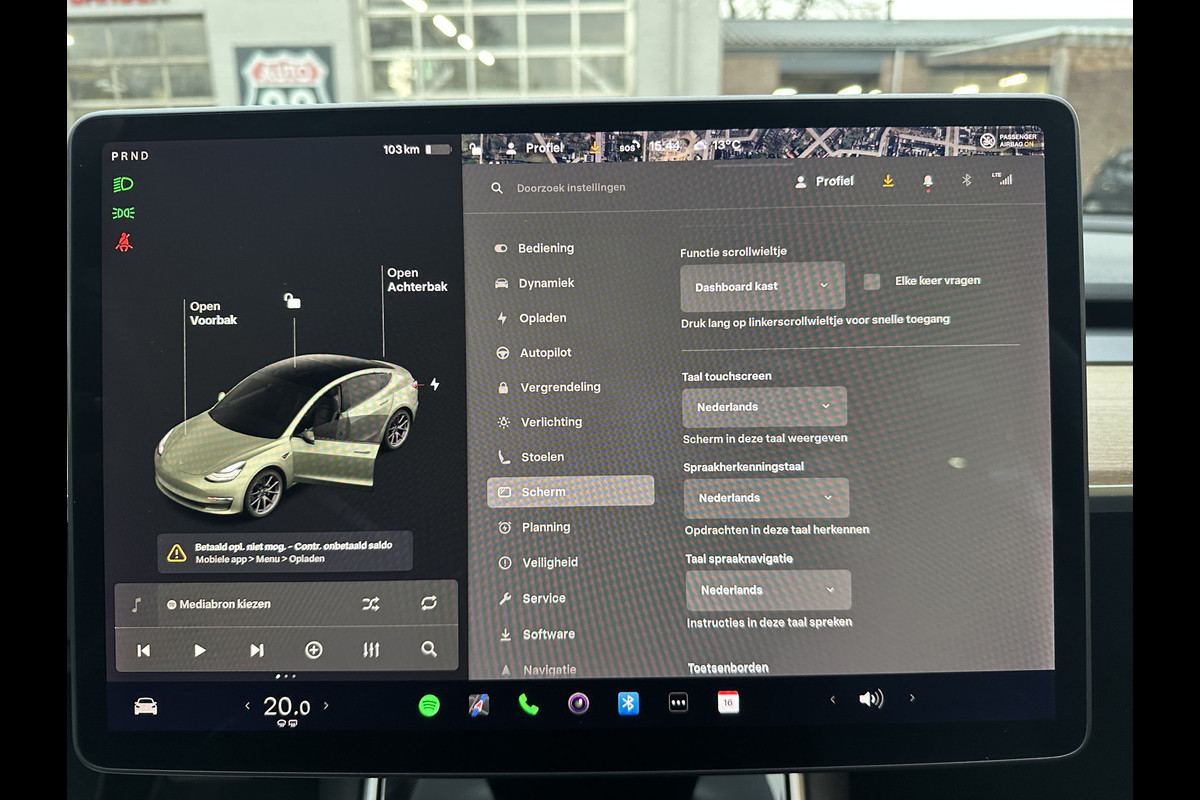The width and height of the screenshot is (1200, 800).
Task: Open the phone app icon
Action: coord(528,705)
